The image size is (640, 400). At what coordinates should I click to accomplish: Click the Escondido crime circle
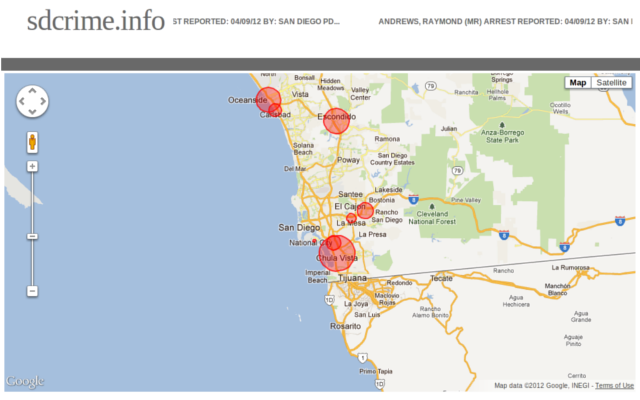click(x=336, y=121)
